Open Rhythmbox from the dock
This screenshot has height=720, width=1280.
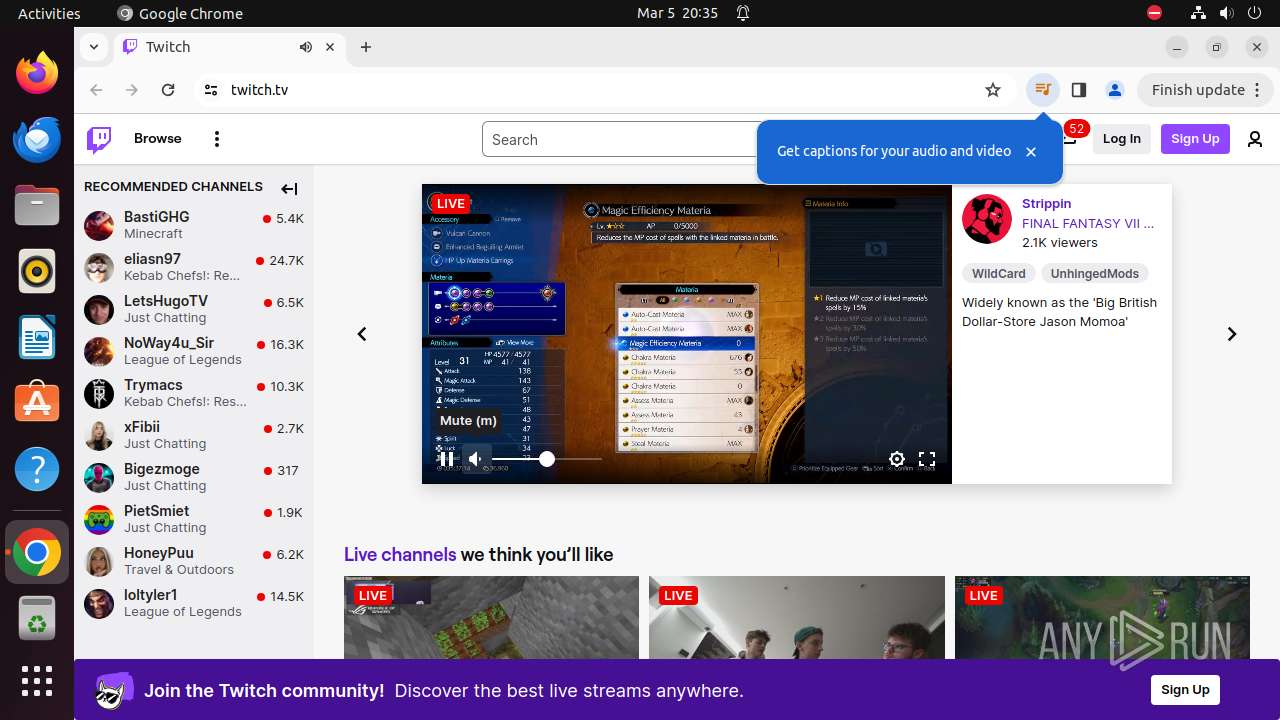point(37,271)
